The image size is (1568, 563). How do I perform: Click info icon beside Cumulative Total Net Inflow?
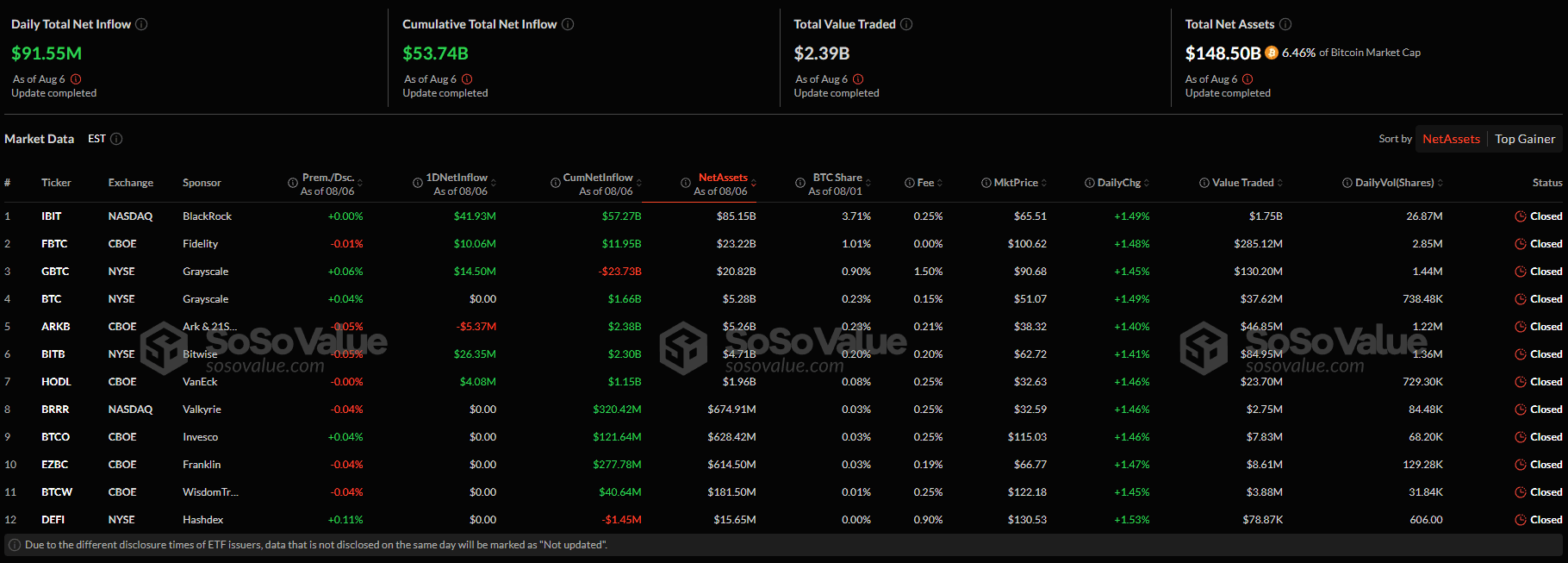[568, 24]
